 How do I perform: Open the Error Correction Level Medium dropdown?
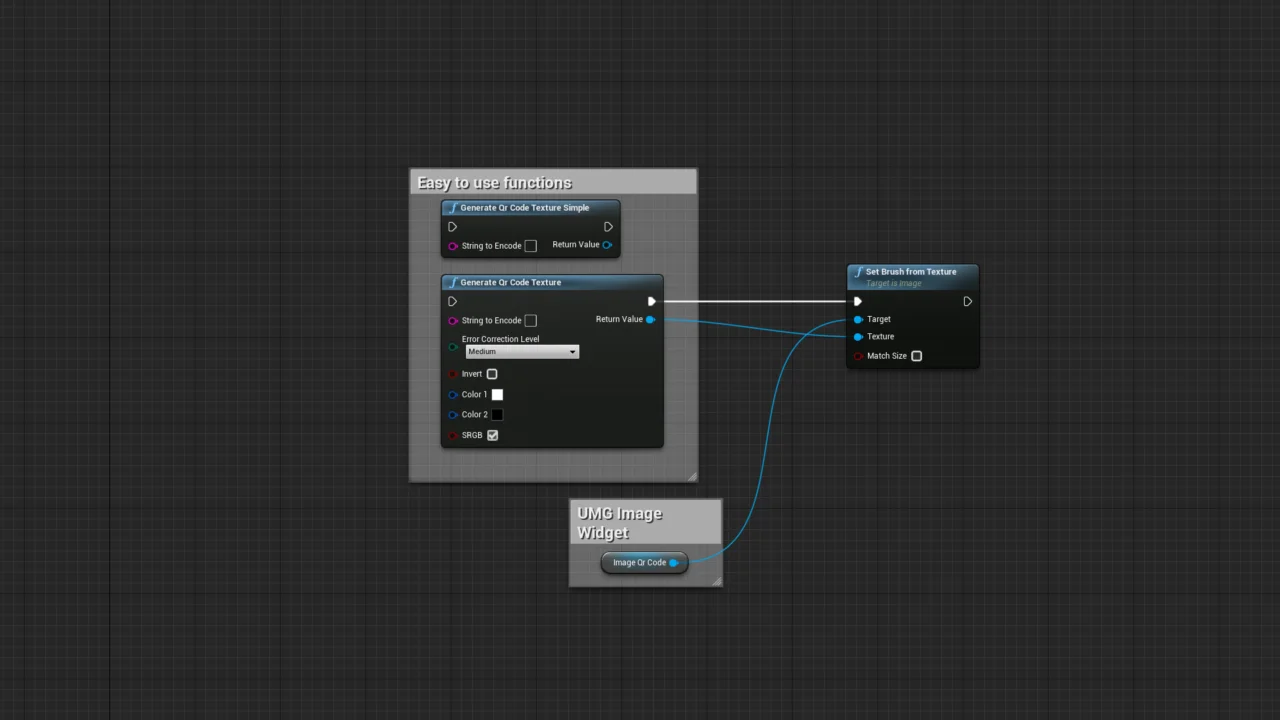522,352
